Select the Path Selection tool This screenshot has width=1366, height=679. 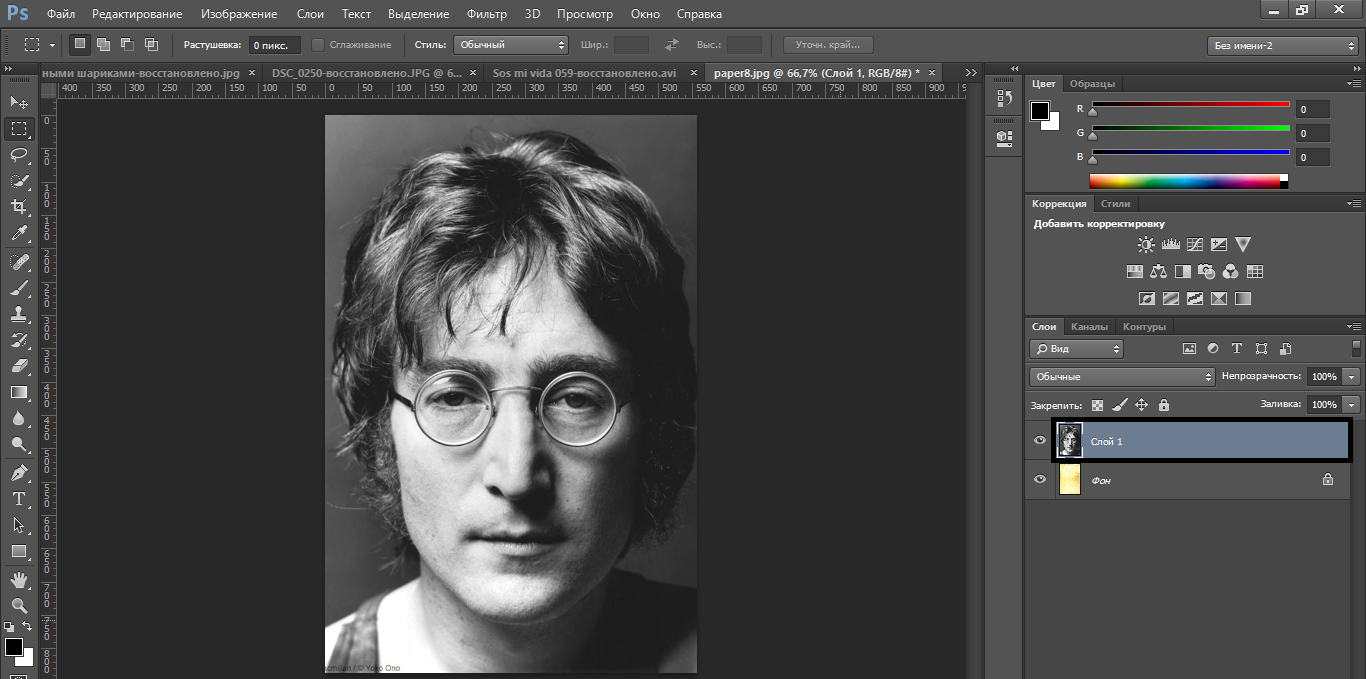[19, 525]
